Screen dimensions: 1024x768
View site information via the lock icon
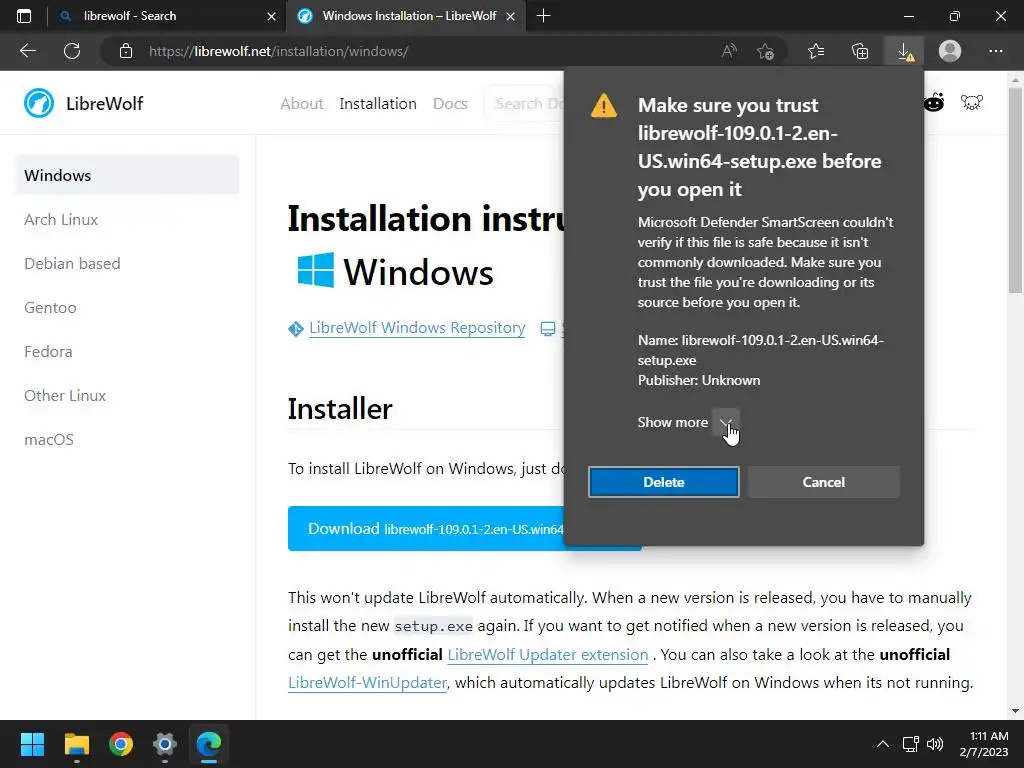click(126, 51)
